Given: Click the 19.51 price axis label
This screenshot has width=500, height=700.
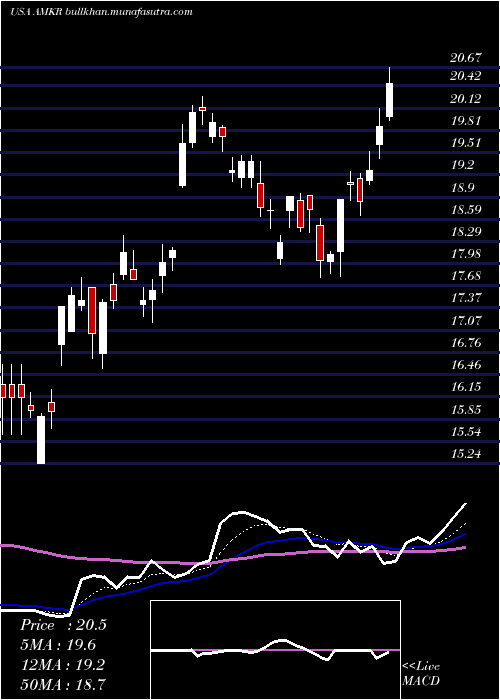Looking at the screenshot, I should pyautogui.click(x=466, y=143).
